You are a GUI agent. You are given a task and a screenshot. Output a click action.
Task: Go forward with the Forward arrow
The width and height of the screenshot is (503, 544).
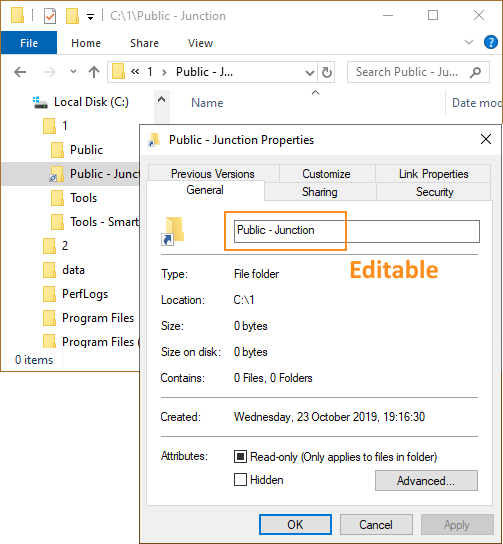coord(50,72)
